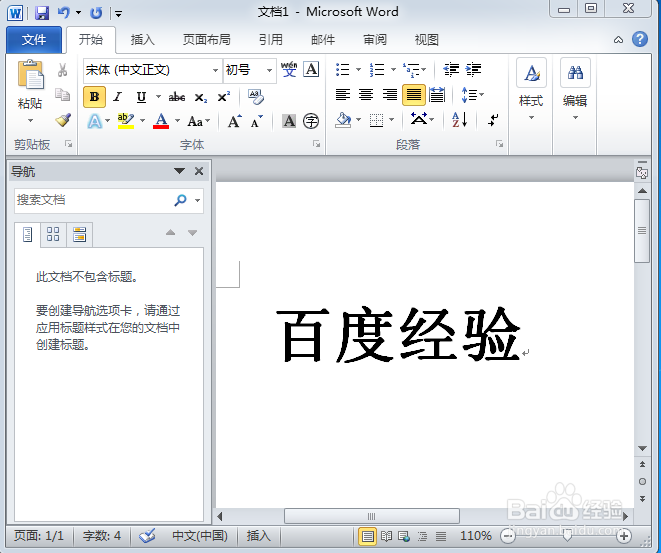Sort text with A-Z icon
The image size is (661, 553).
[459, 120]
